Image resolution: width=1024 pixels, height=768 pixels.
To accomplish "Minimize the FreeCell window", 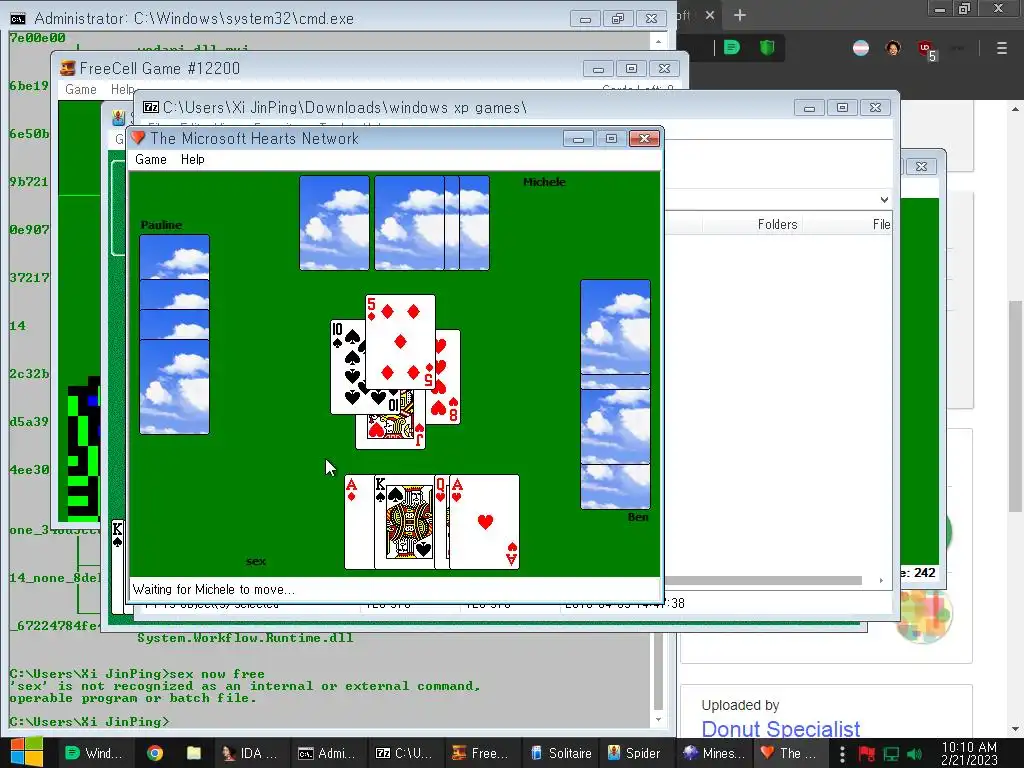I will pyautogui.click(x=598, y=69).
